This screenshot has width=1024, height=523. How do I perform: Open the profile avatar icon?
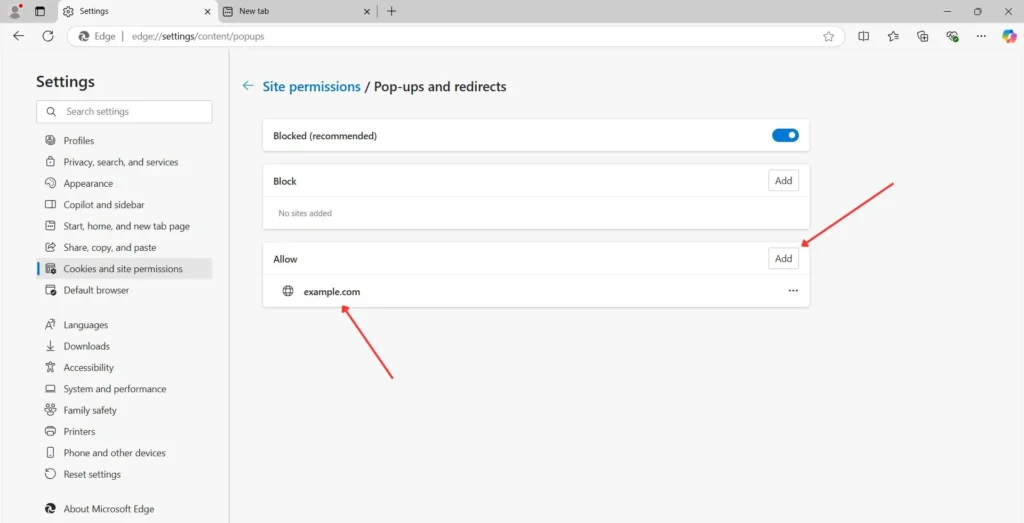pos(15,11)
